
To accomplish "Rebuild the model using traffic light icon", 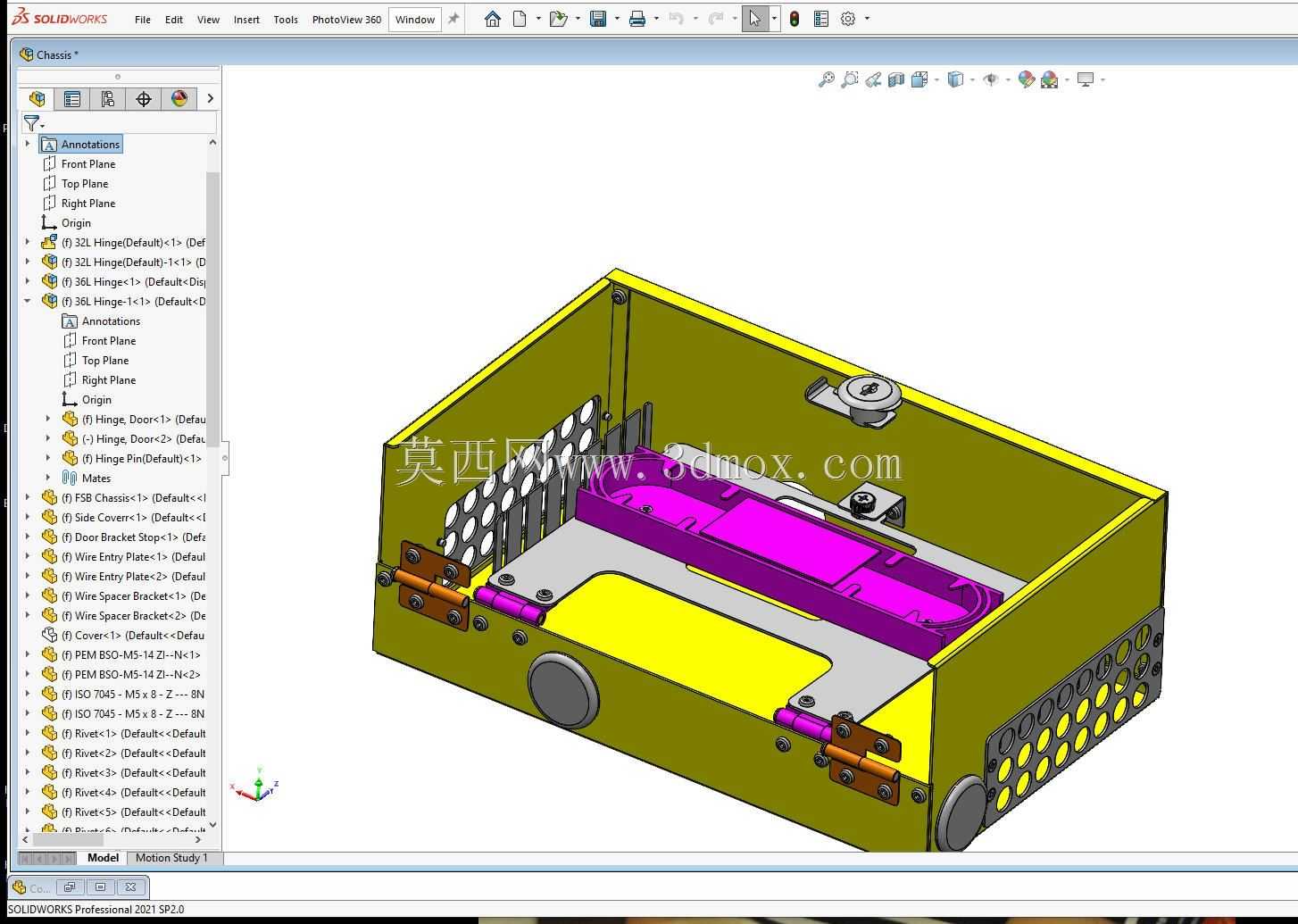I will pyautogui.click(x=794, y=19).
